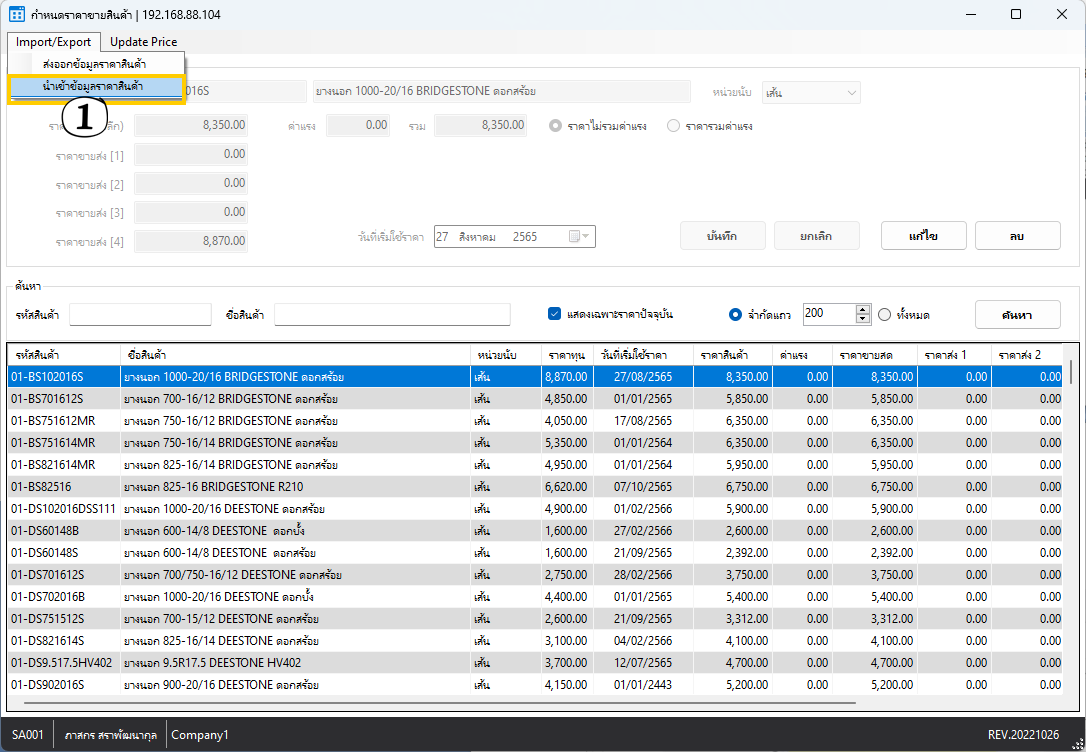1086x752 pixels.
Task: Expand the หน่วยนับ unit dropdown
Action: [x=851, y=93]
